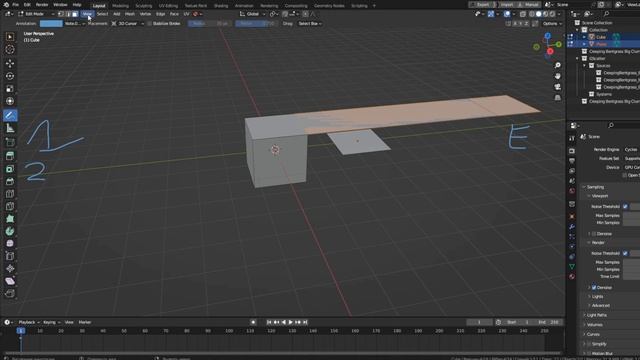Select the Loop Cut tool
This screenshot has height=360, width=640.
pyautogui.click(x=10, y=194)
